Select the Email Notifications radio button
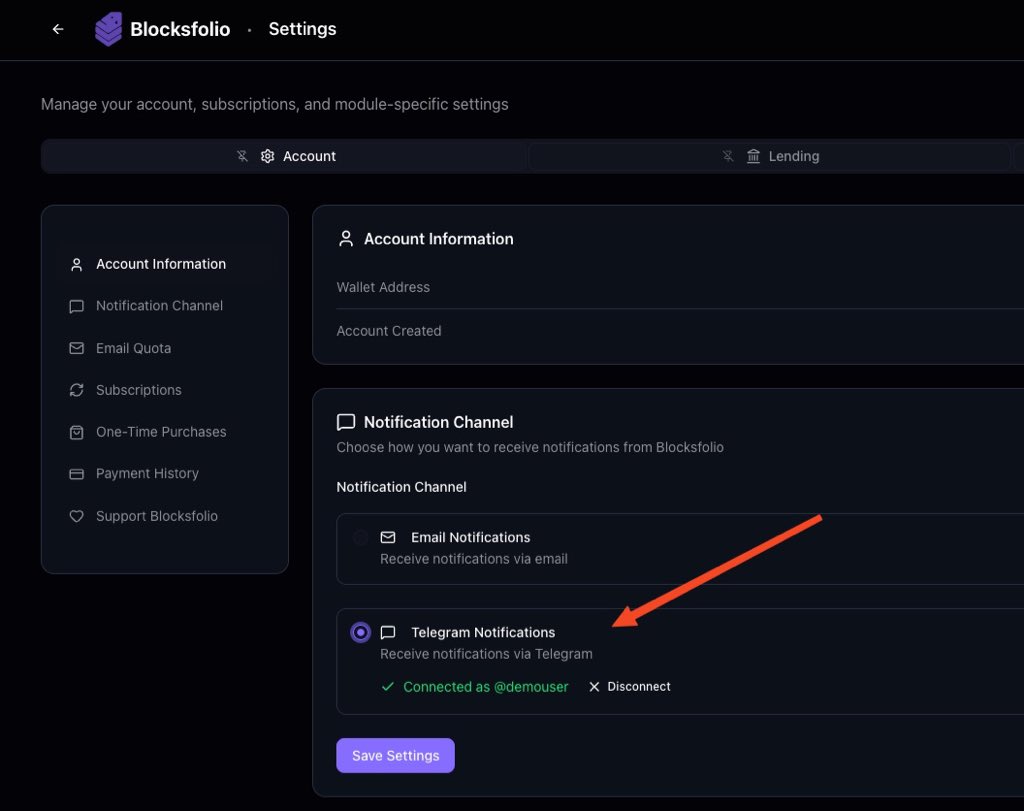The width and height of the screenshot is (1024, 811). tap(360, 537)
